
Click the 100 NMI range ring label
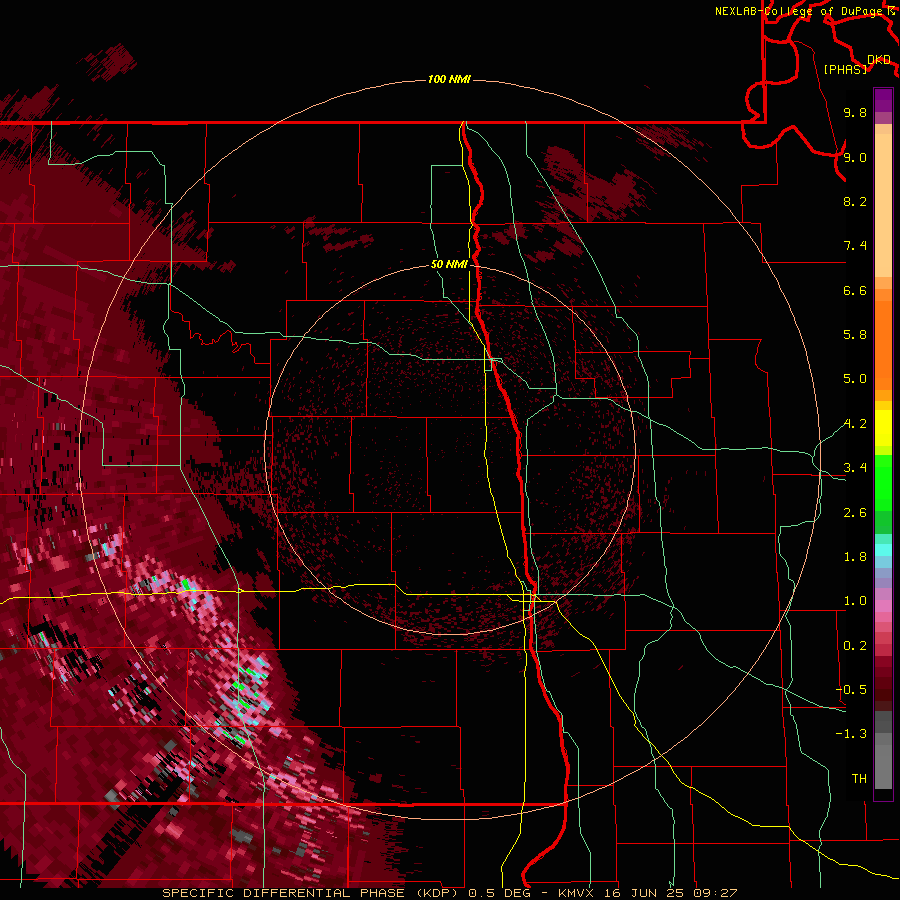tap(449, 79)
